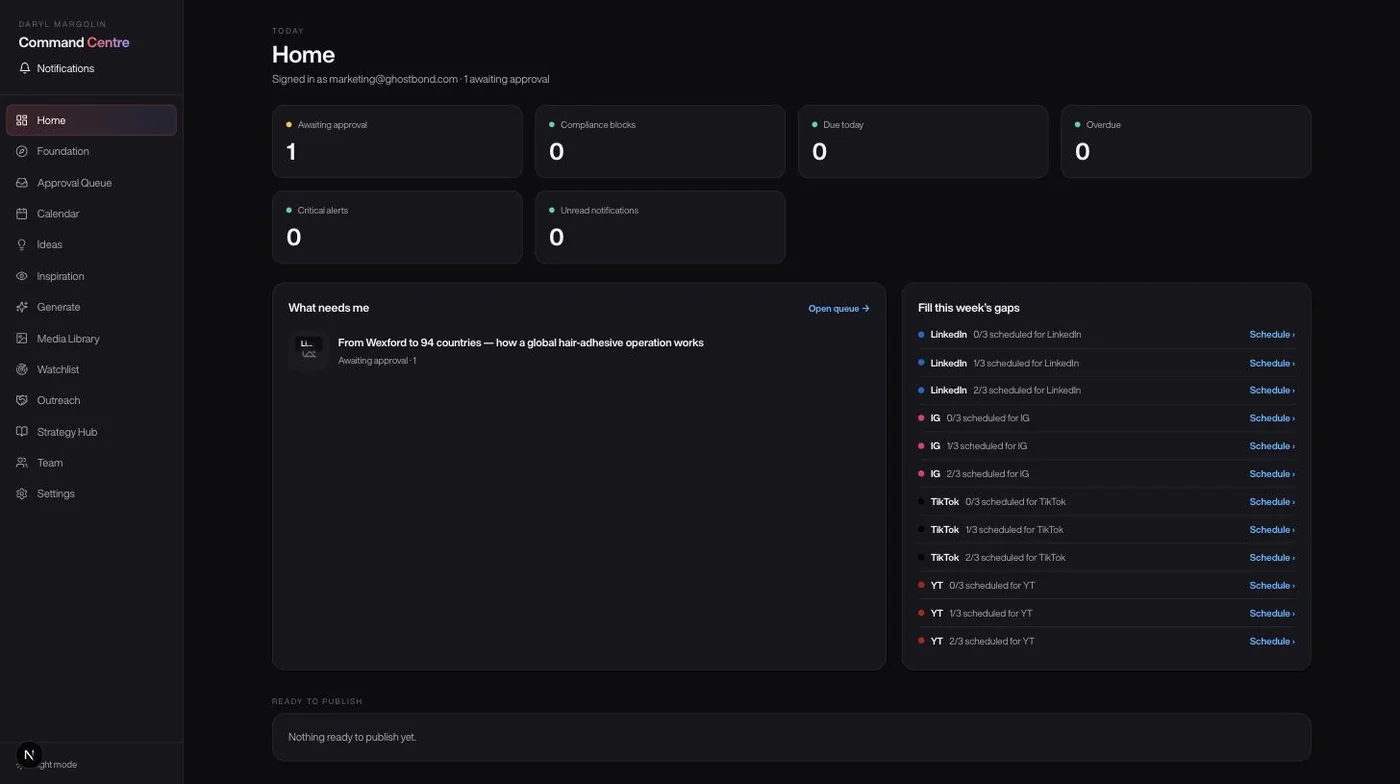
Task: Open the Awaiting approval stat card
Action: [397, 142]
